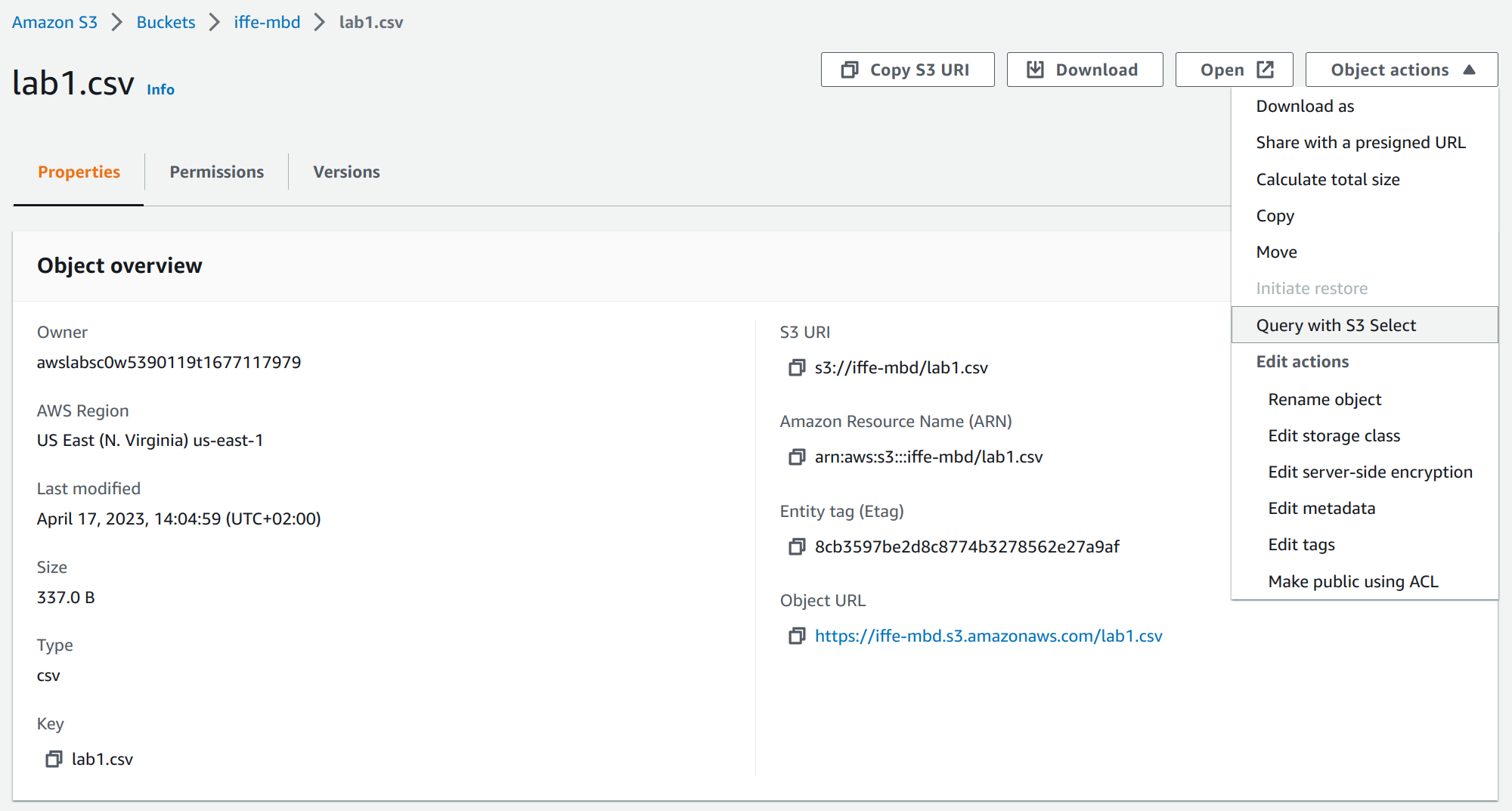1512x811 pixels.
Task: Open the object in a new tab
Action: coord(1234,70)
